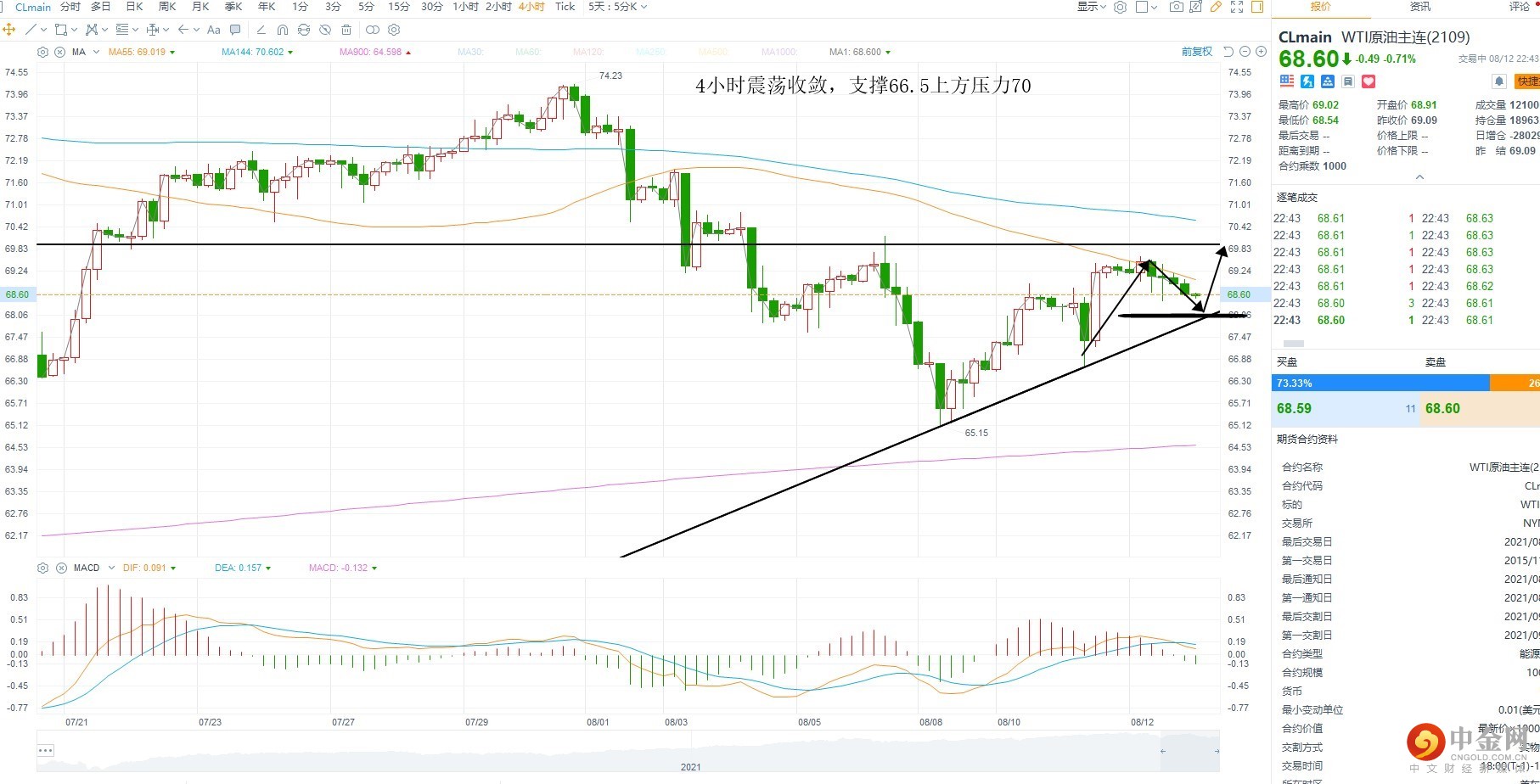Open the 5天:5分K period dropdown
The width and height of the screenshot is (1540, 784).
617,7
